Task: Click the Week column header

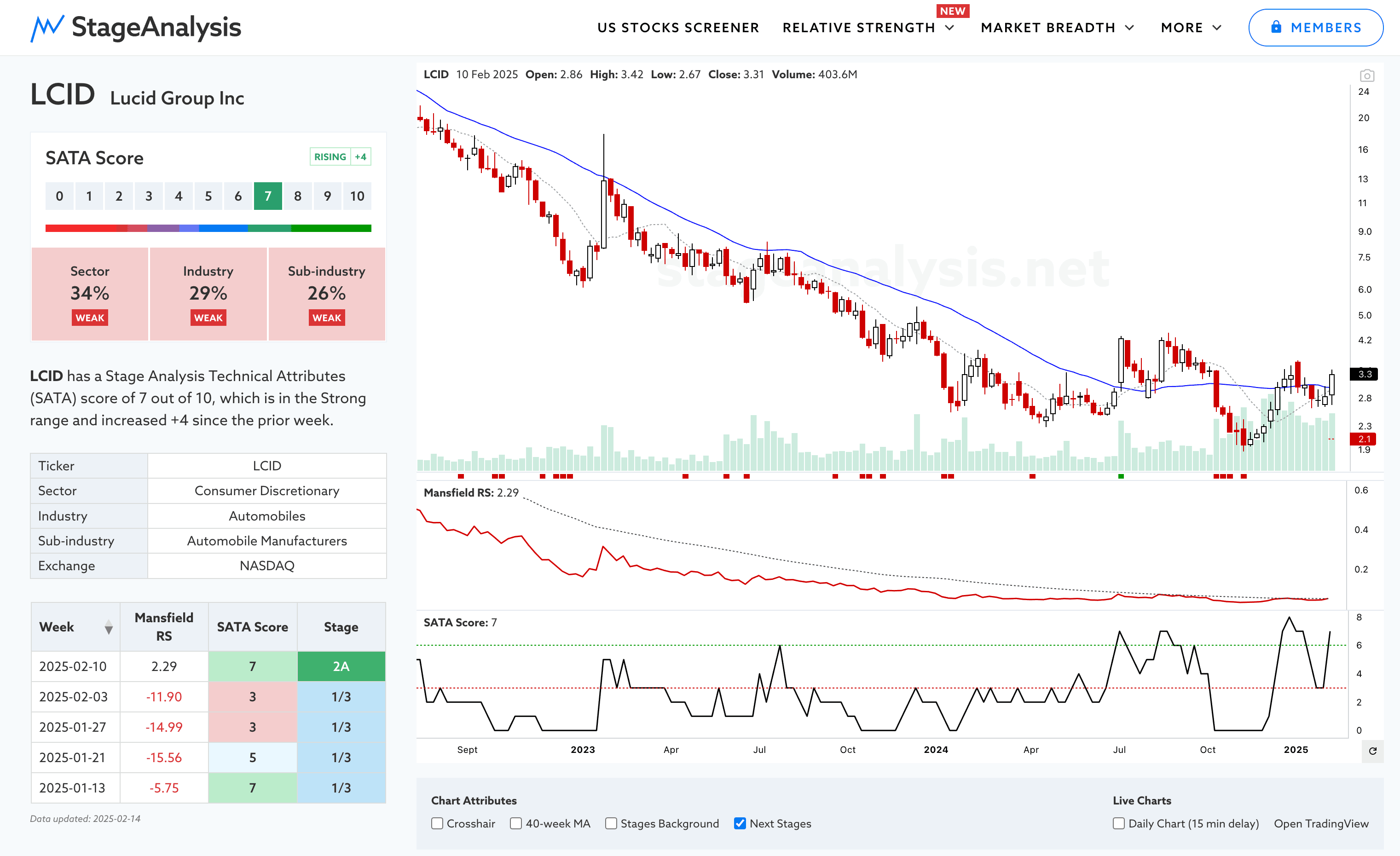Action: tap(75, 627)
